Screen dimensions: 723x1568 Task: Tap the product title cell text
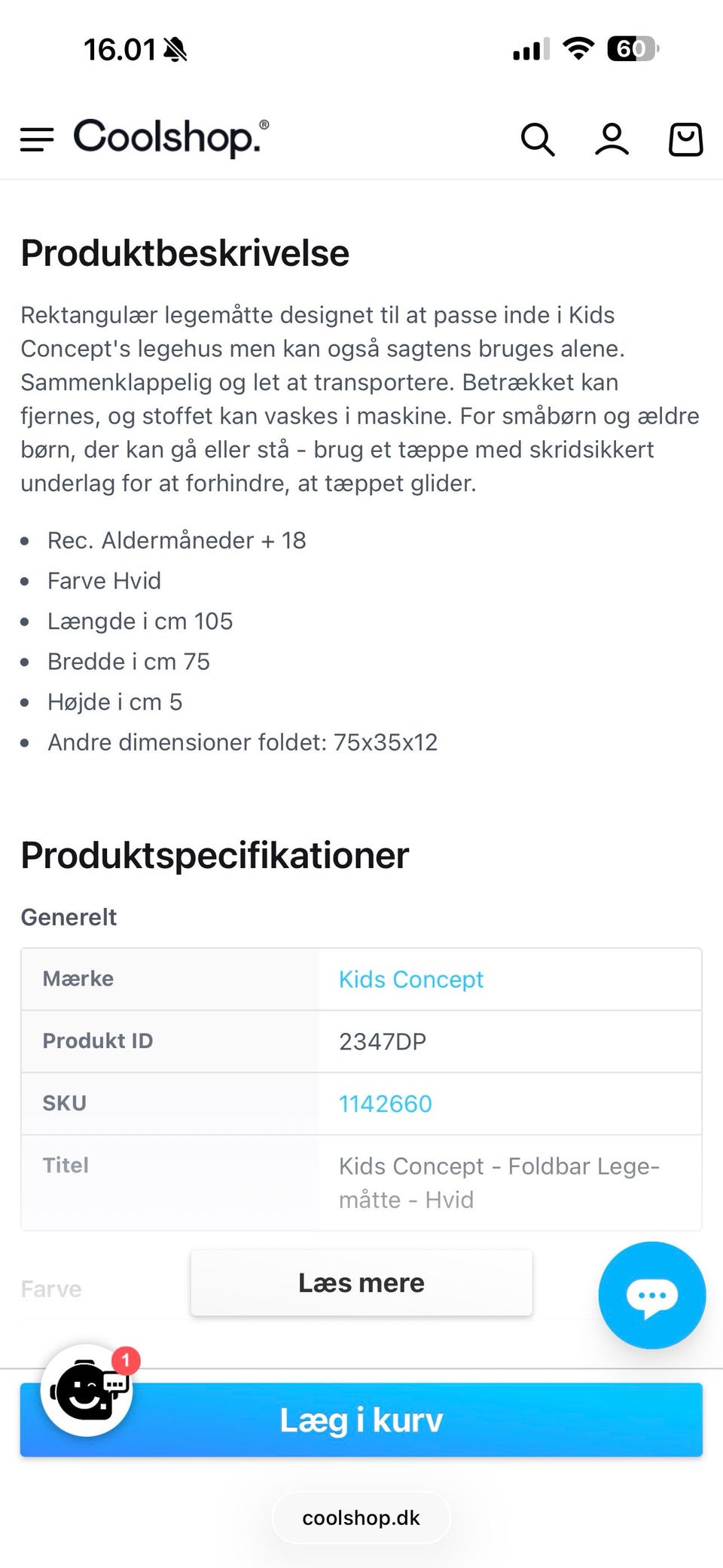point(499,1182)
